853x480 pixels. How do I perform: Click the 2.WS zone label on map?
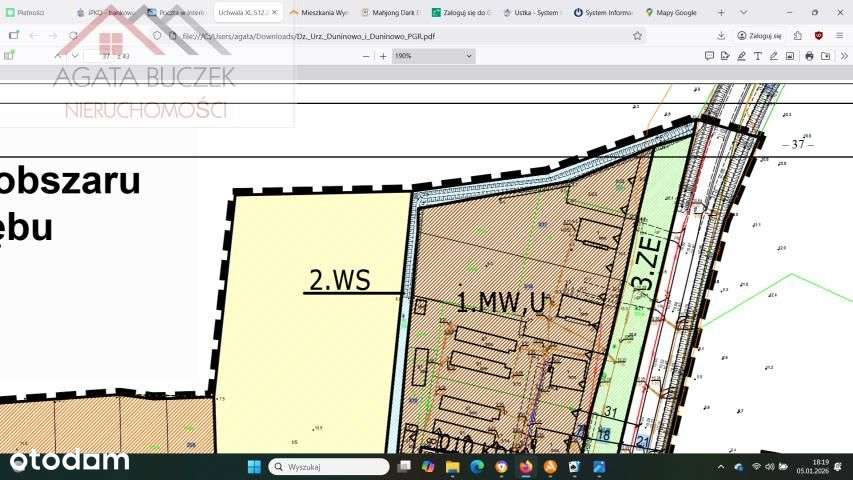(340, 280)
